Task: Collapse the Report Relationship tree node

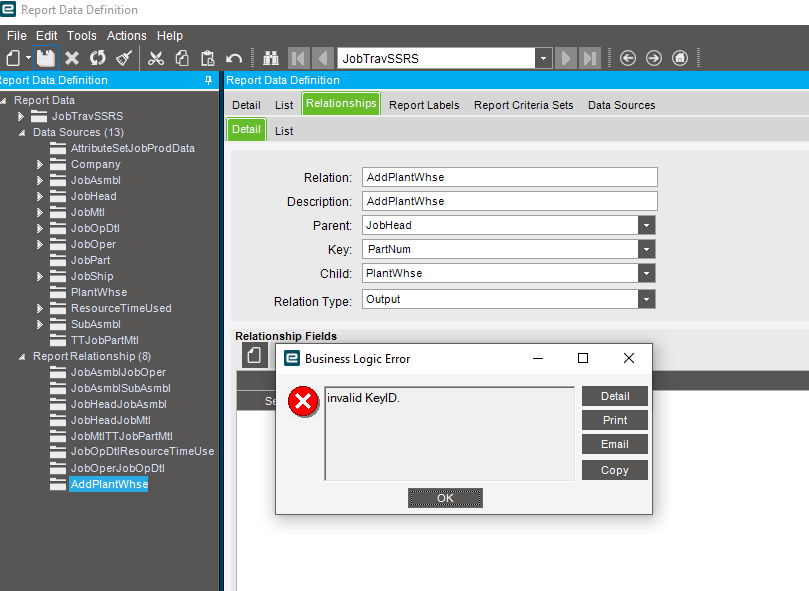Action: click(x=23, y=356)
